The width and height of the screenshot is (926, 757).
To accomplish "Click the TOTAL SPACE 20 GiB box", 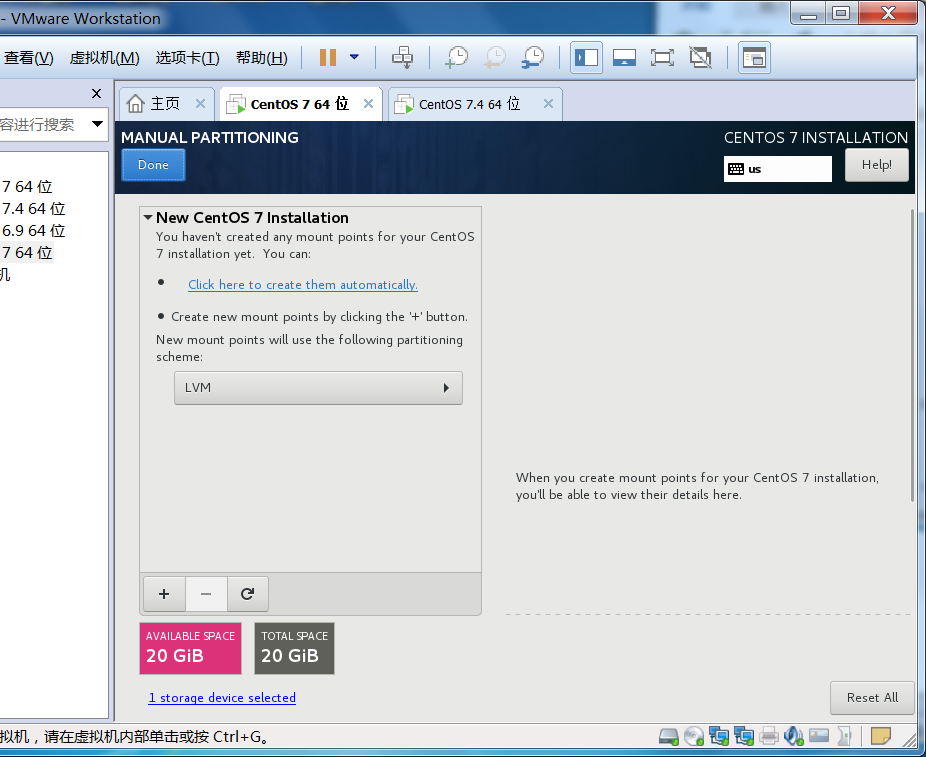I will click(294, 648).
